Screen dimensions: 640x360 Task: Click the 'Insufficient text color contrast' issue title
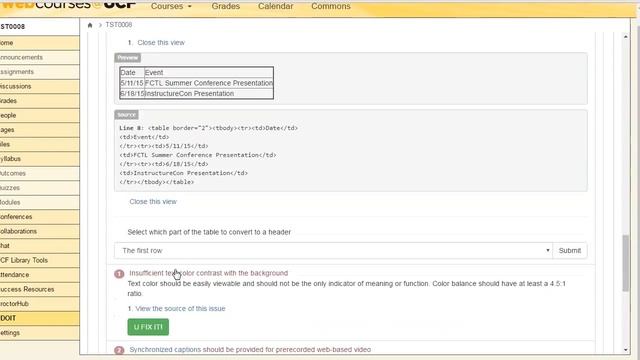tap(209, 273)
